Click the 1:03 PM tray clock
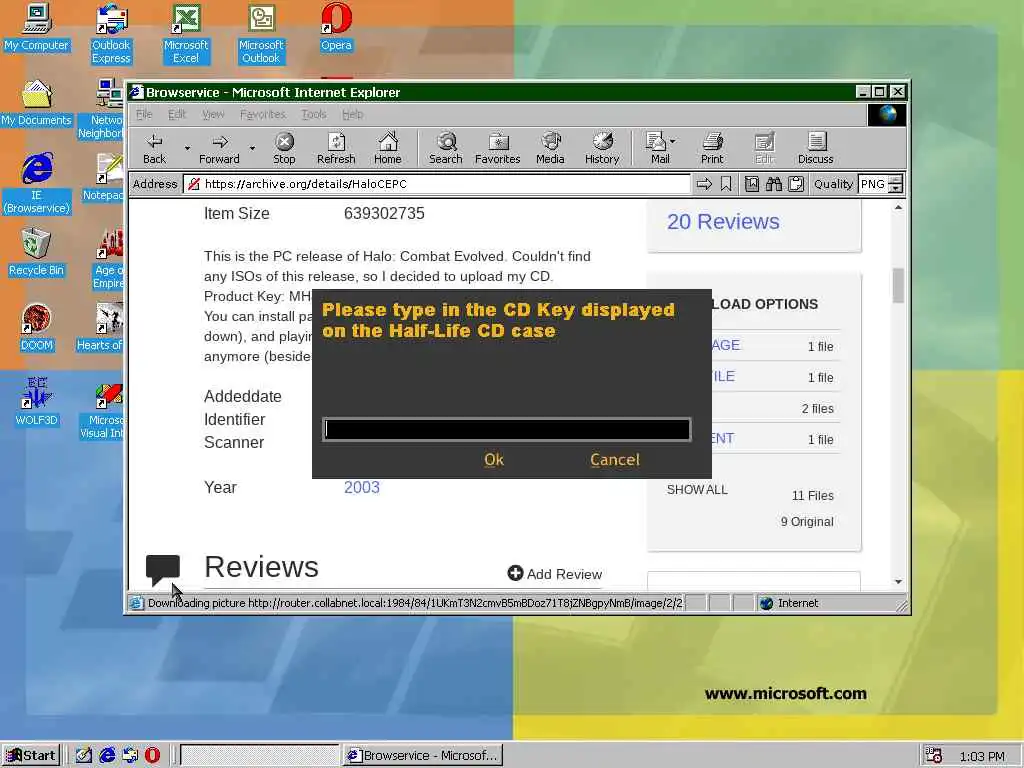Viewport: 1024px width, 768px height. pyautogui.click(x=982, y=756)
